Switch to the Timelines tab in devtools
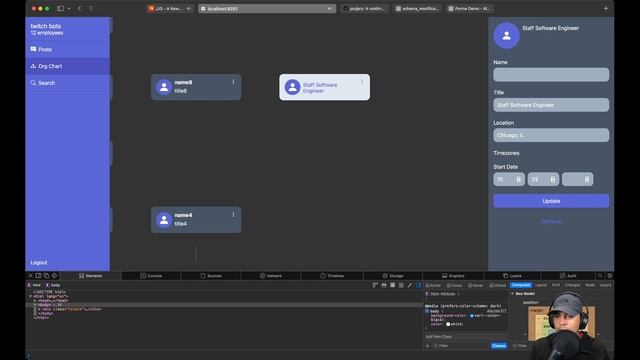The height and width of the screenshot is (360, 640). 332,276
